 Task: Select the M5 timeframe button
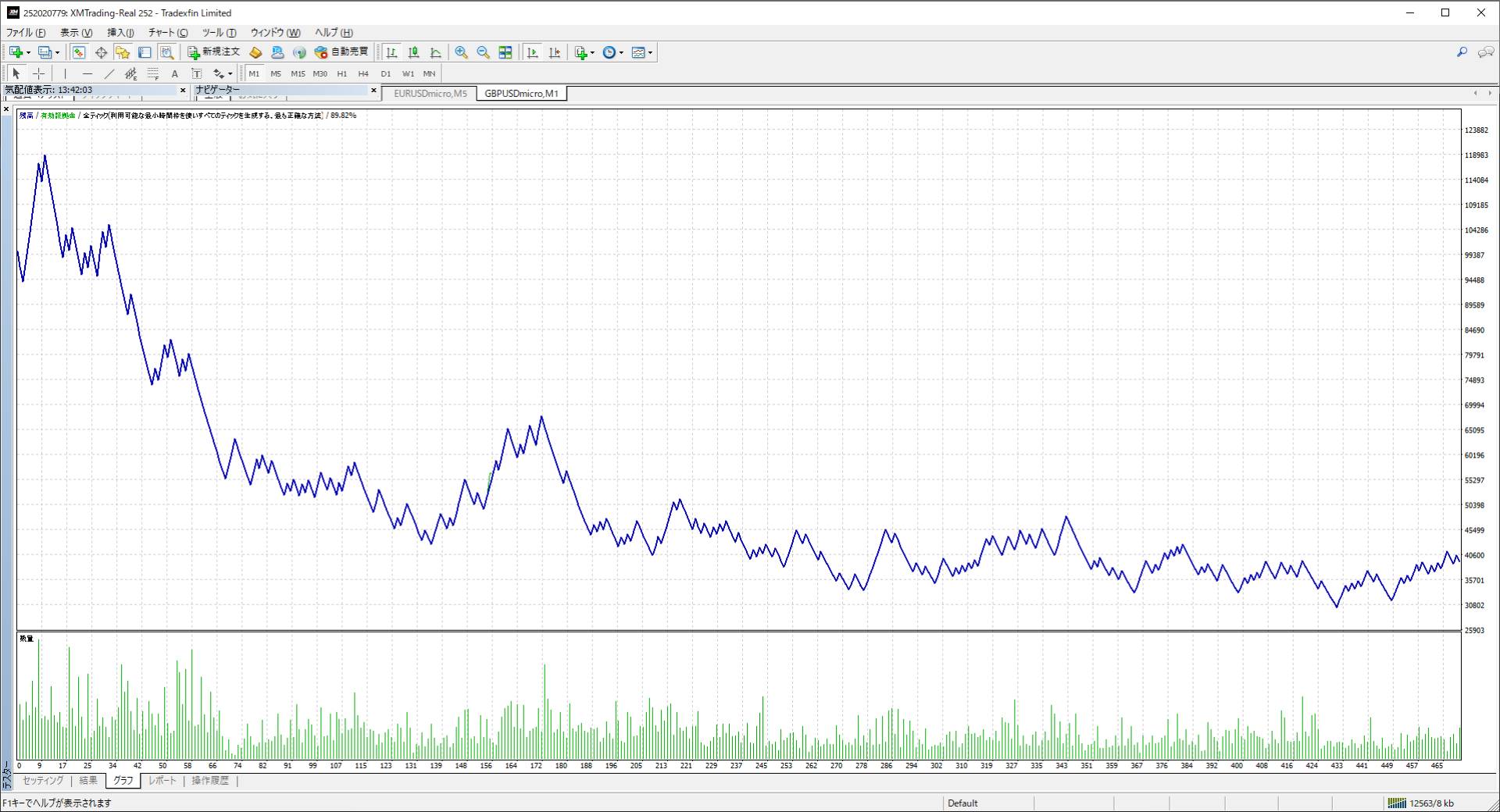click(x=276, y=73)
